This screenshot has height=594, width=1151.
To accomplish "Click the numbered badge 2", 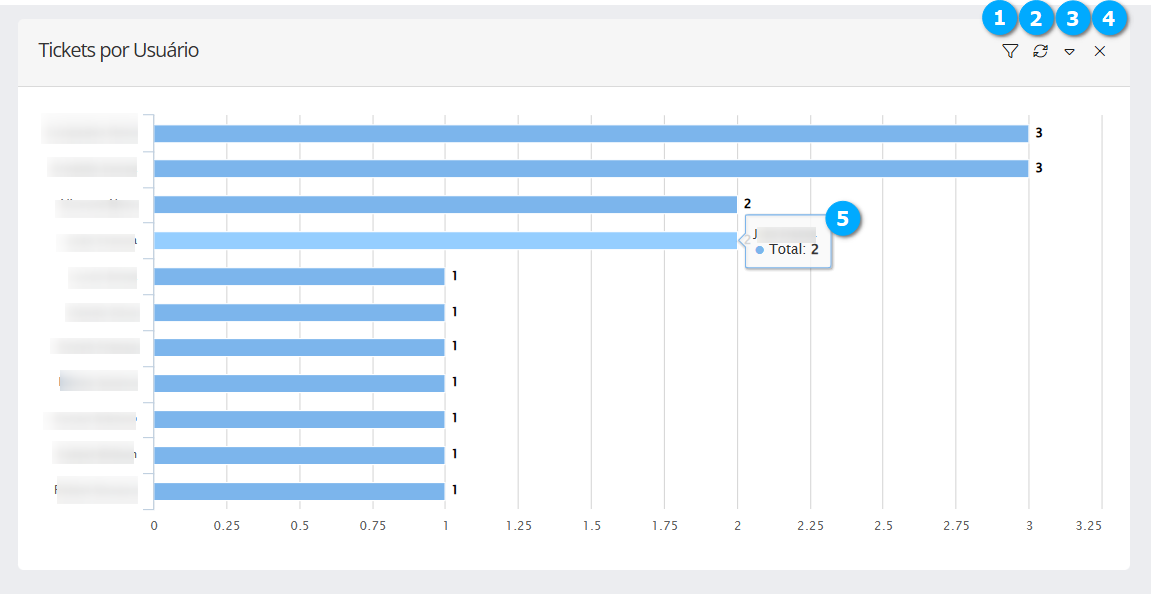I will pos(1035,17).
